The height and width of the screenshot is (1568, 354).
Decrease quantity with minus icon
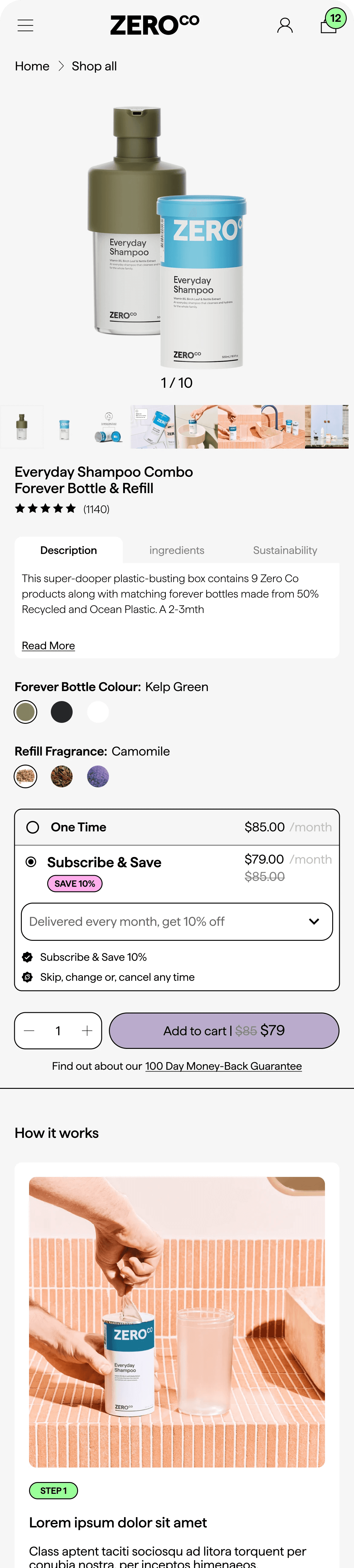pos(29,1030)
